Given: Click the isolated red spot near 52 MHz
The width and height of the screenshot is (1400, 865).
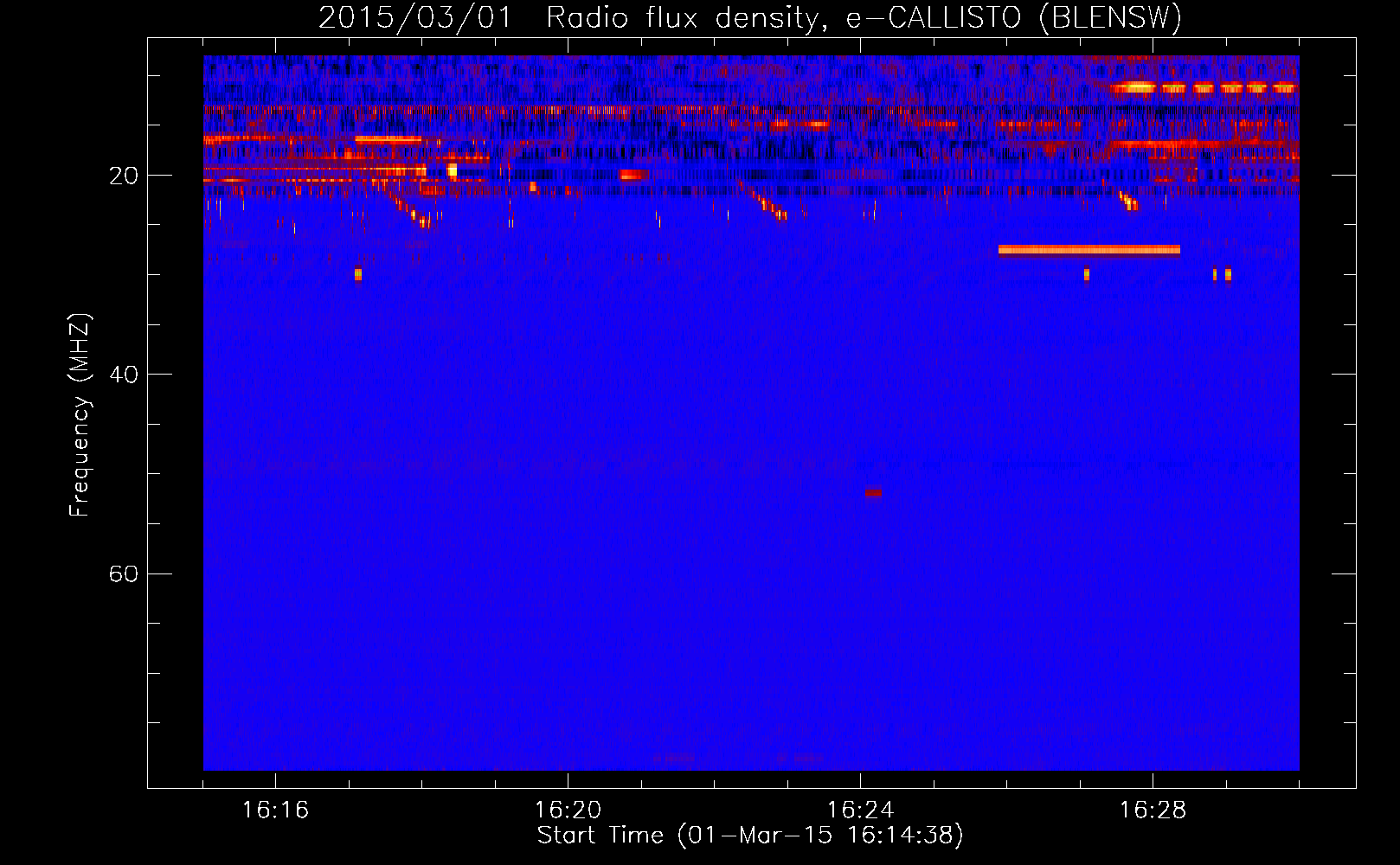Looking at the screenshot, I should click(x=873, y=493).
